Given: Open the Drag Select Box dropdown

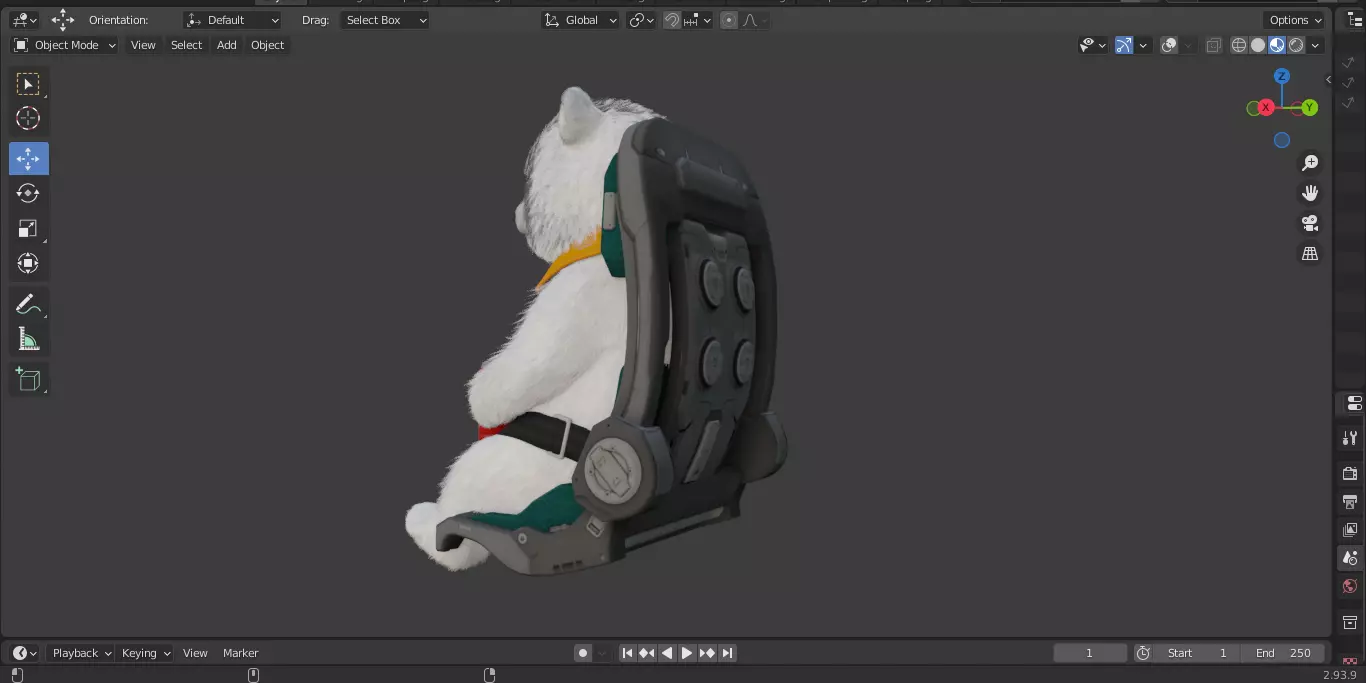Looking at the screenshot, I should 384,20.
